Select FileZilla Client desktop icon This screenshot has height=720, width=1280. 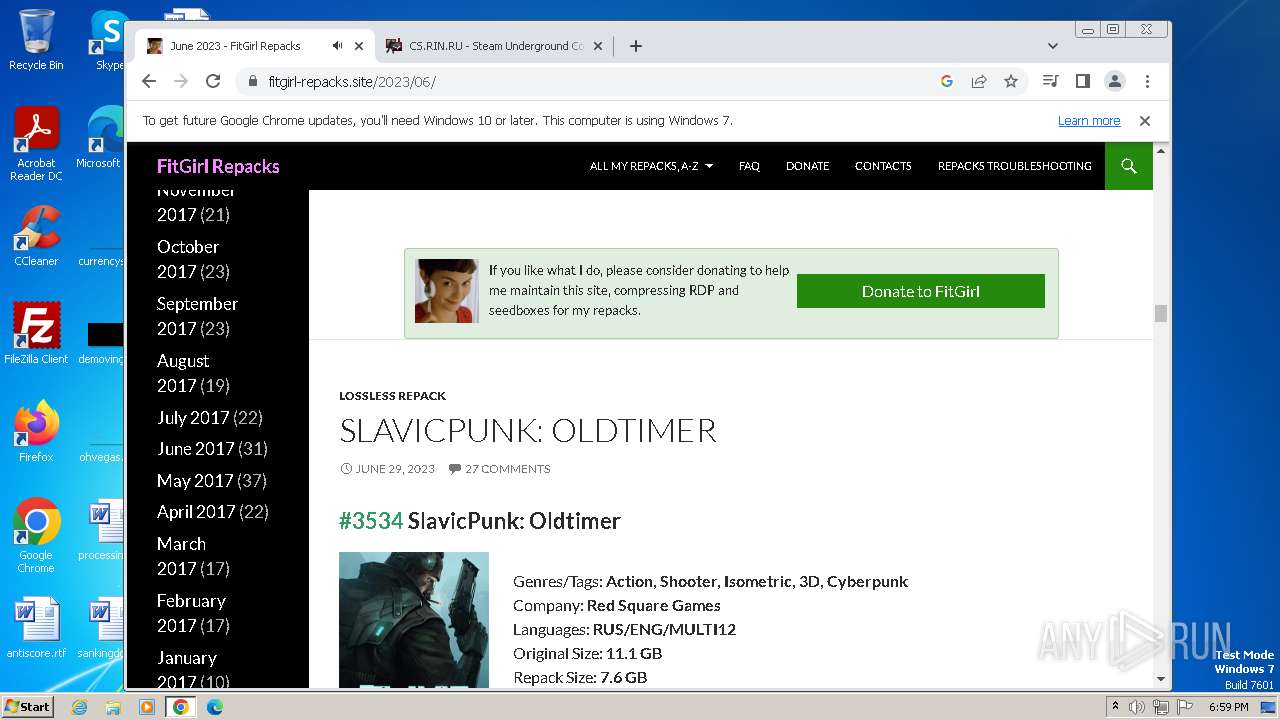36,333
